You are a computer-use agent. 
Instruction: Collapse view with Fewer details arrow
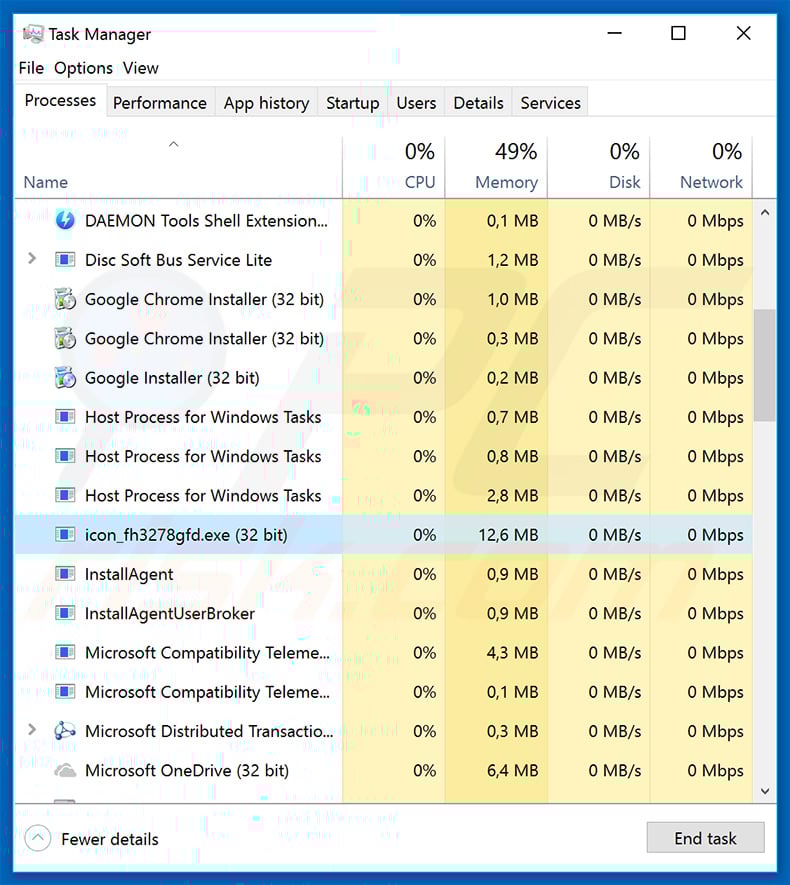click(x=38, y=838)
